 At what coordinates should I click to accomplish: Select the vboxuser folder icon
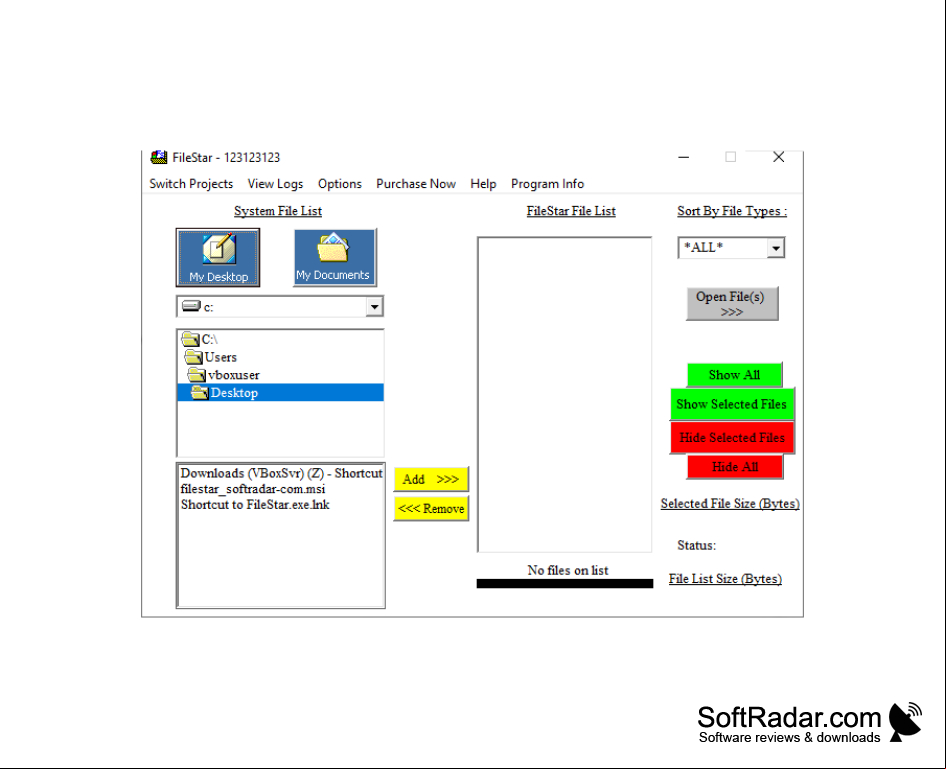point(197,375)
